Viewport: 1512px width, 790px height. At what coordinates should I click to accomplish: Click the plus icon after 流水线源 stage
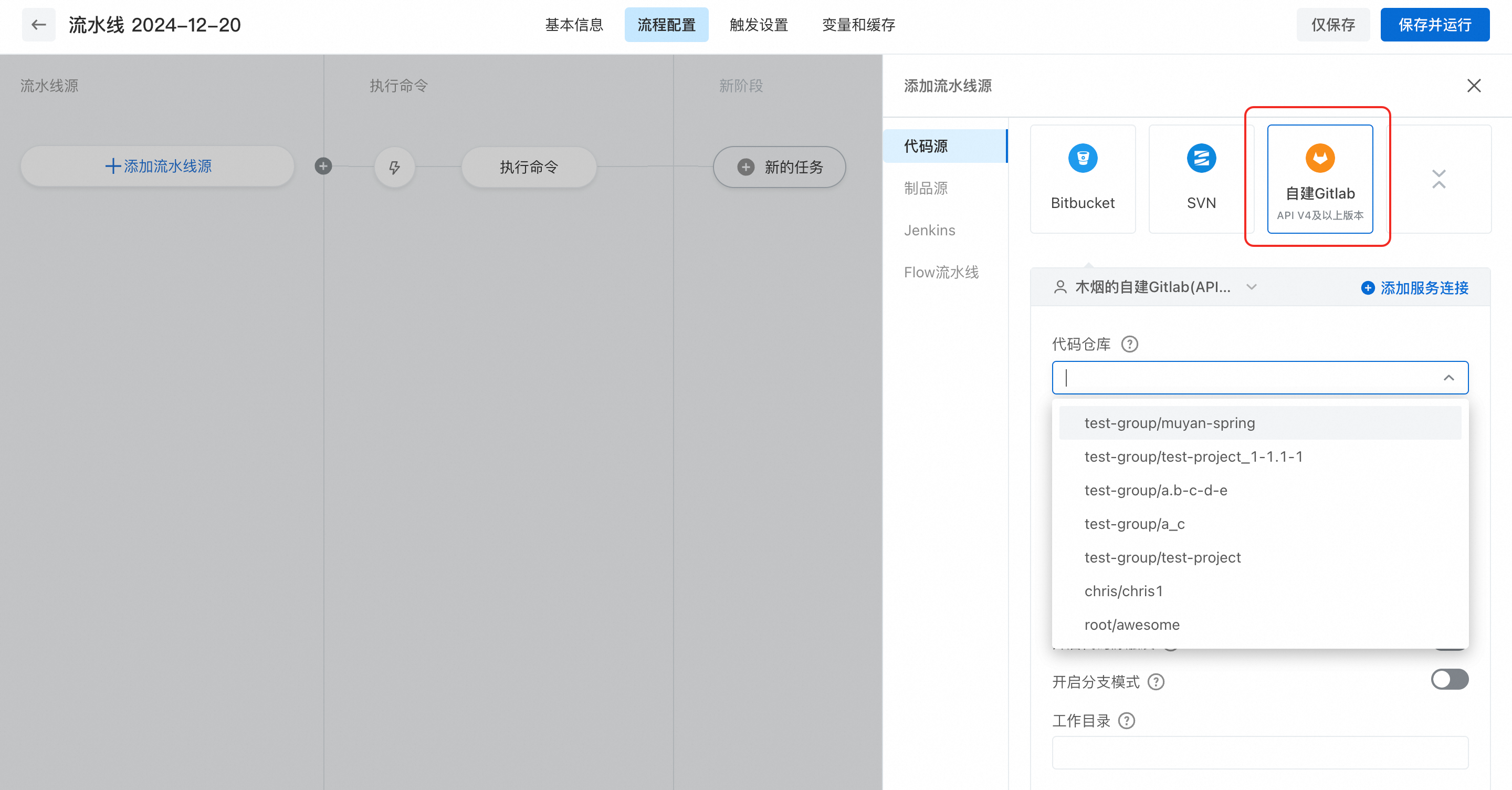click(x=323, y=166)
